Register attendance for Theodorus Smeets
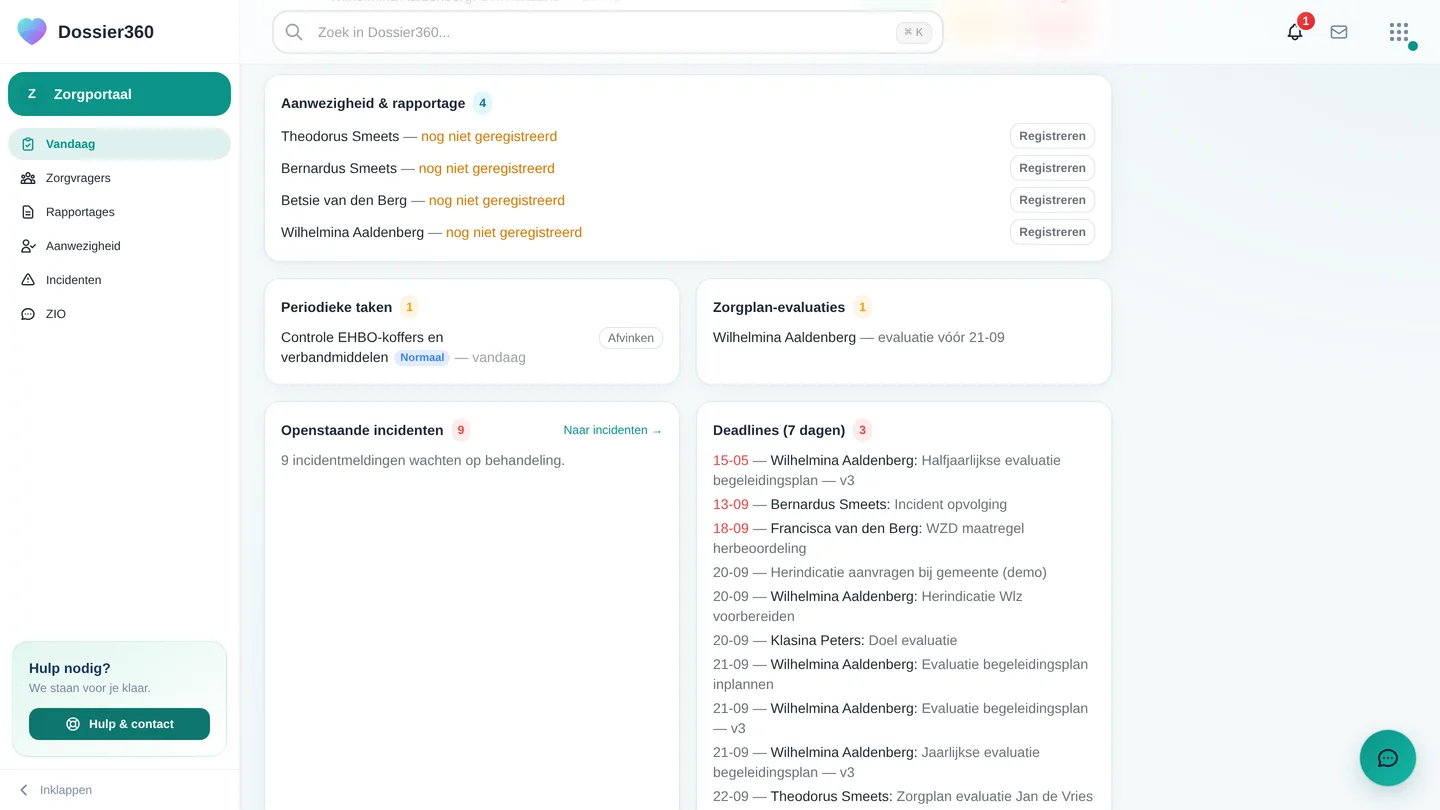 tap(1052, 136)
